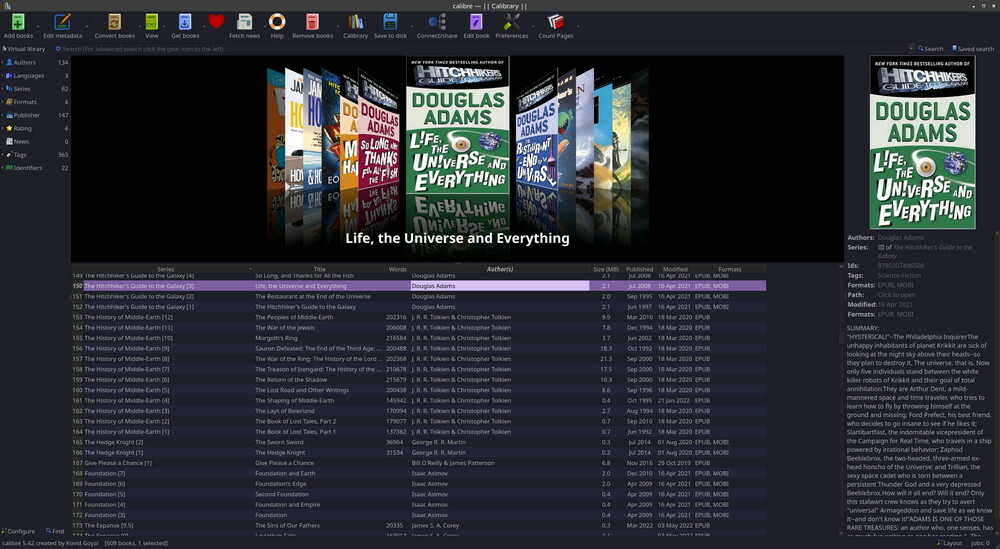Select row Give Please a Chance title
The height and width of the screenshot is (549, 1000).
(x=284, y=463)
